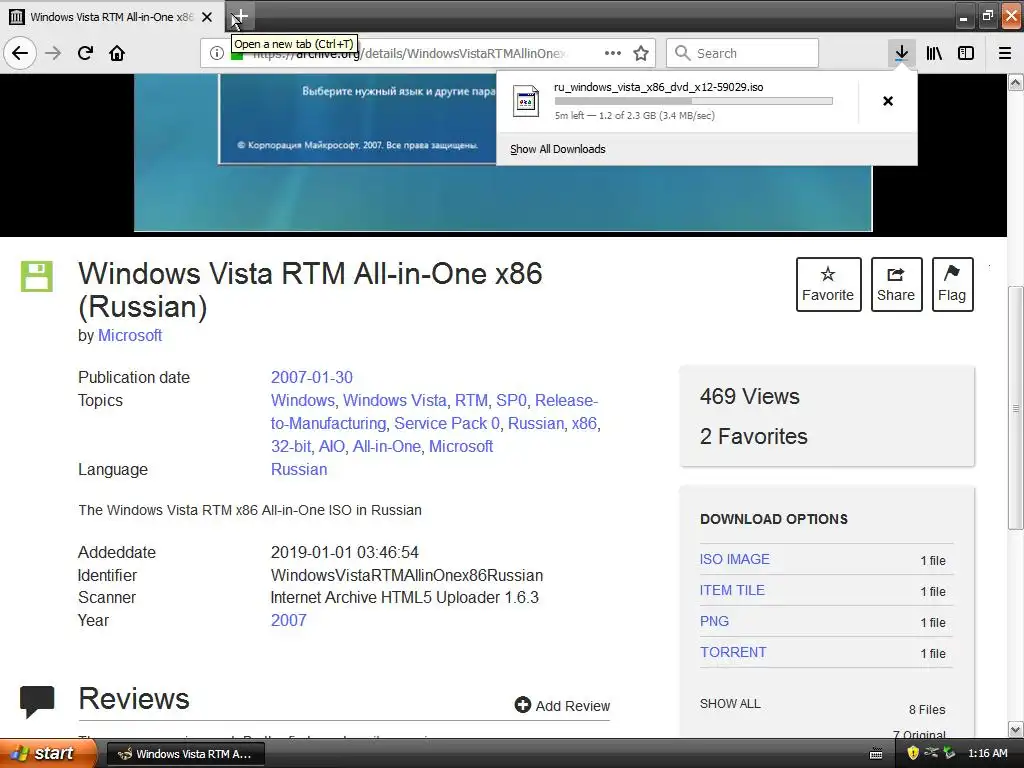
Task: Open the Russian language link
Action: [x=299, y=470]
